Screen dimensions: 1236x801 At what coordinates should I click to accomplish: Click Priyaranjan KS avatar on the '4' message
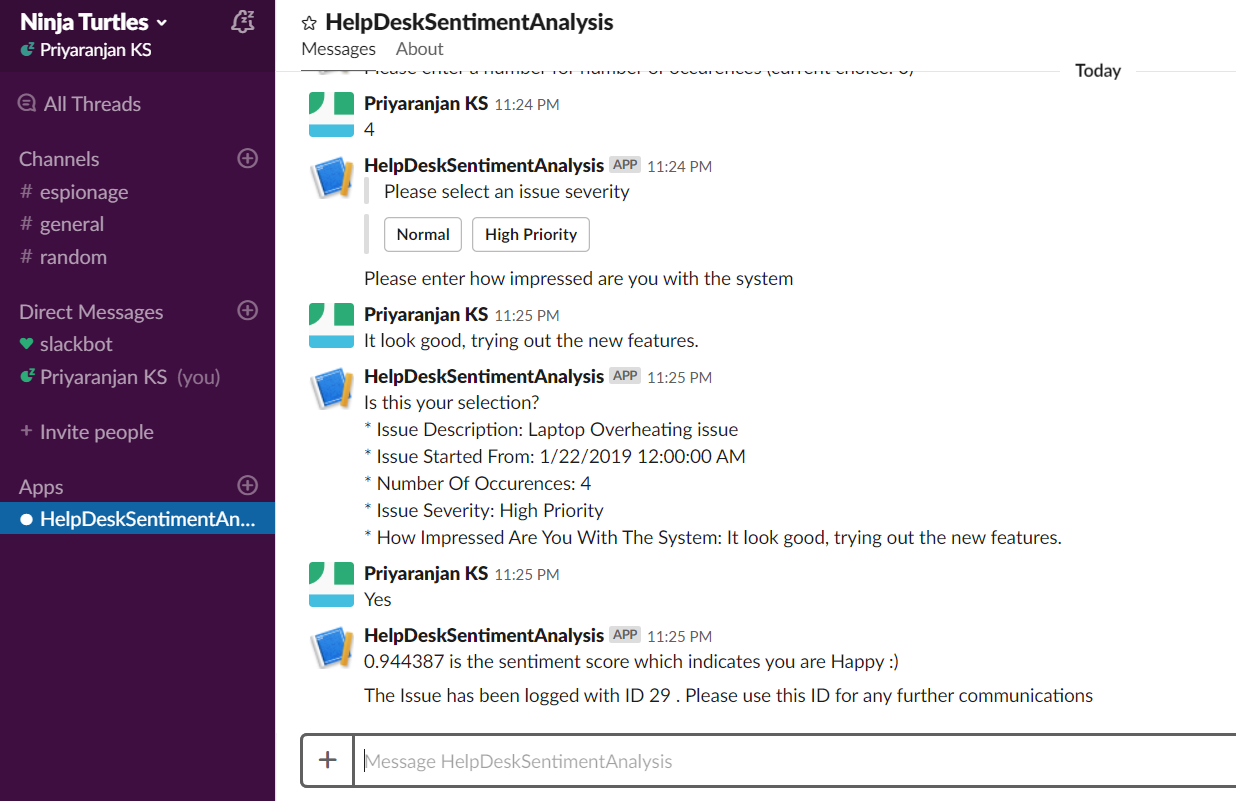pyautogui.click(x=332, y=113)
